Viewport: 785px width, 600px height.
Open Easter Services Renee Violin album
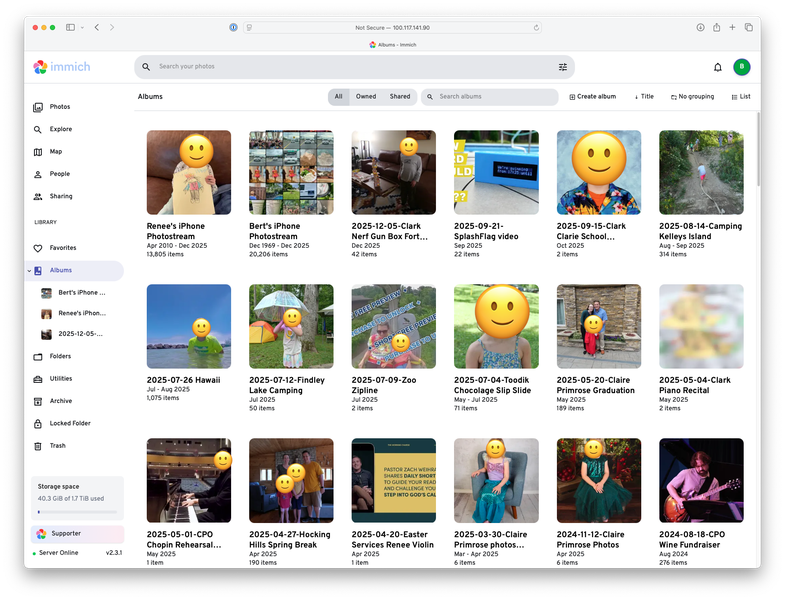(394, 480)
